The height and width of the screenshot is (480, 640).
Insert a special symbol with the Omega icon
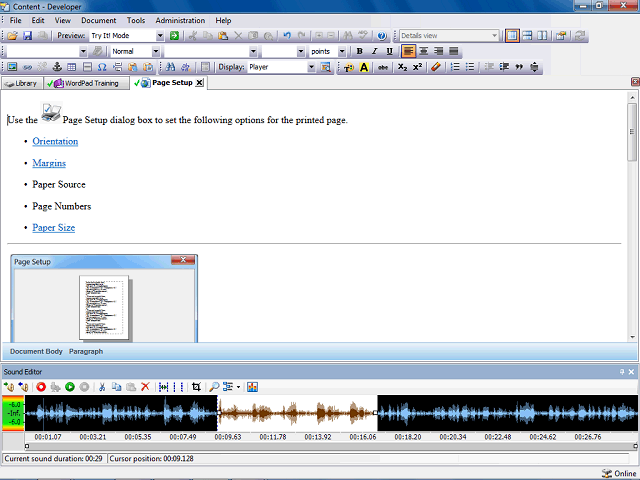point(102,67)
